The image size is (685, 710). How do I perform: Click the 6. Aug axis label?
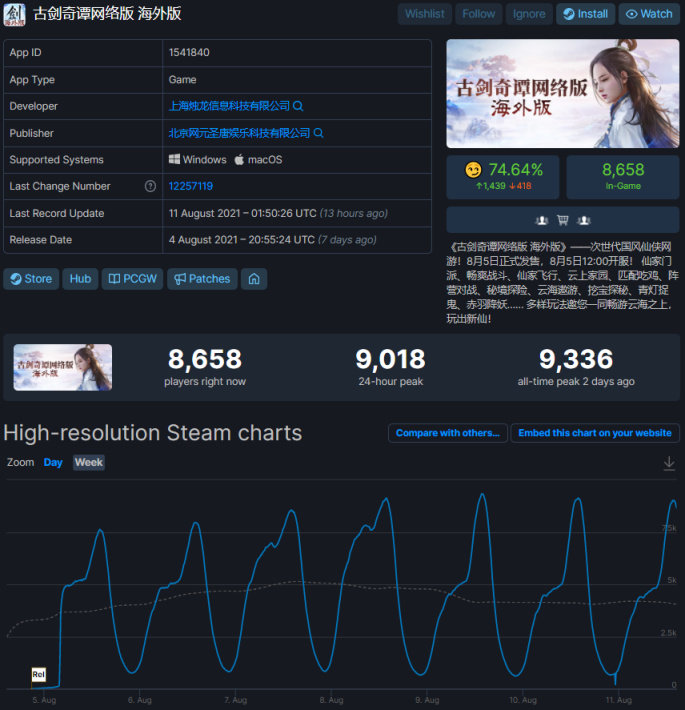pyautogui.click(x=139, y=700)
